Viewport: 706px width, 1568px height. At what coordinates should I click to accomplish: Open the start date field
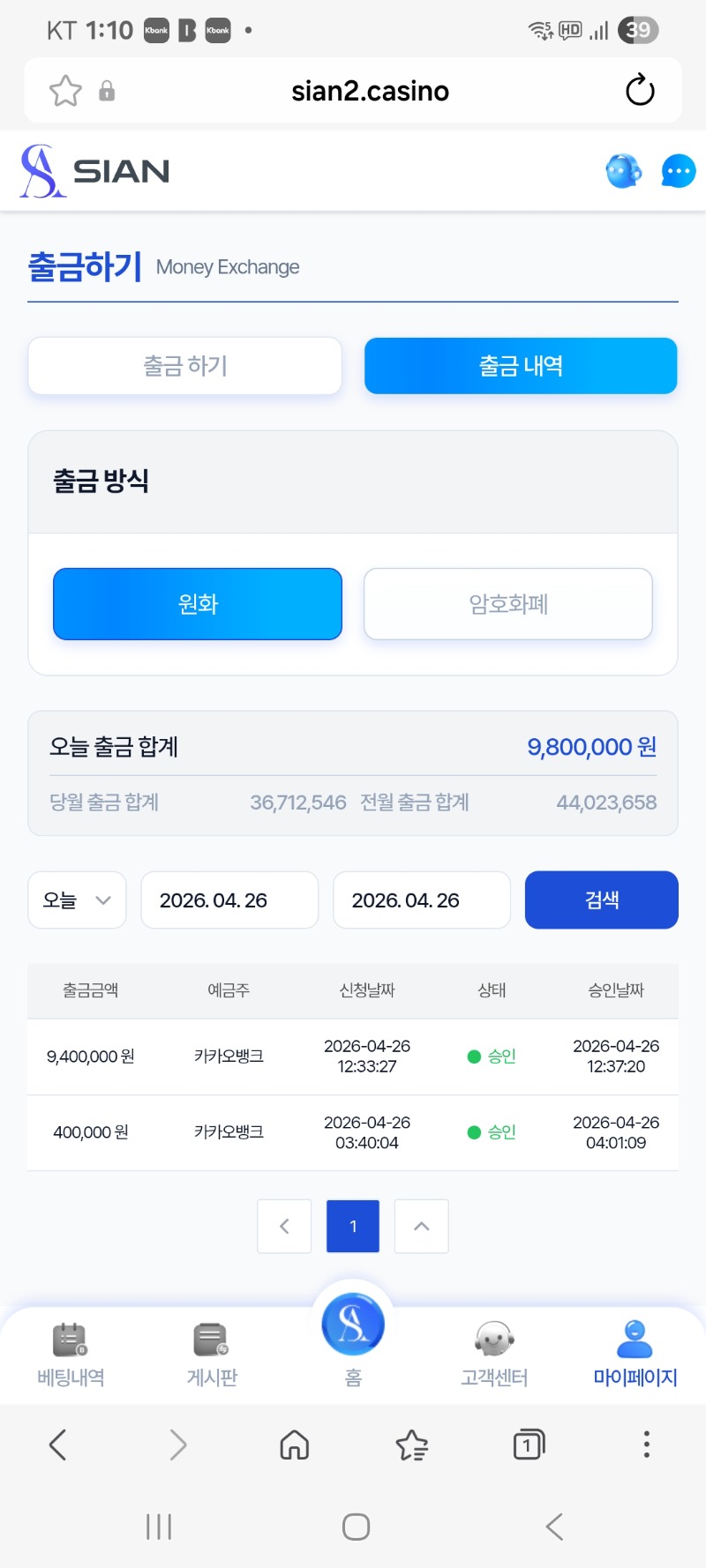229,900
